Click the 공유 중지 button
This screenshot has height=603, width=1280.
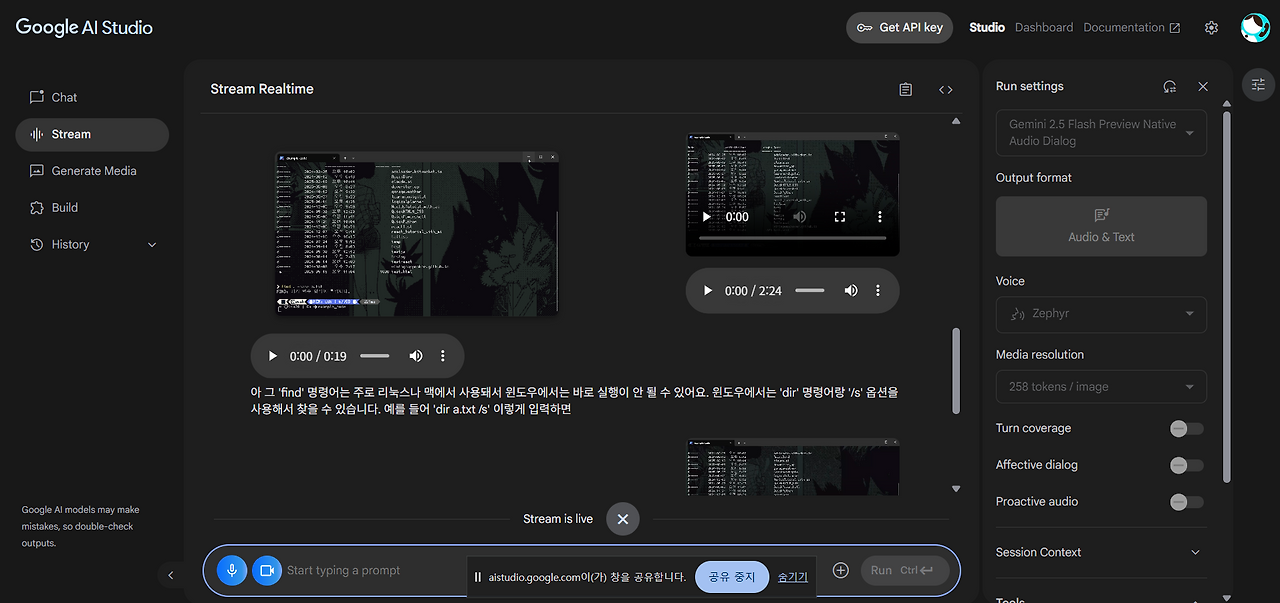tap(732, 577)
